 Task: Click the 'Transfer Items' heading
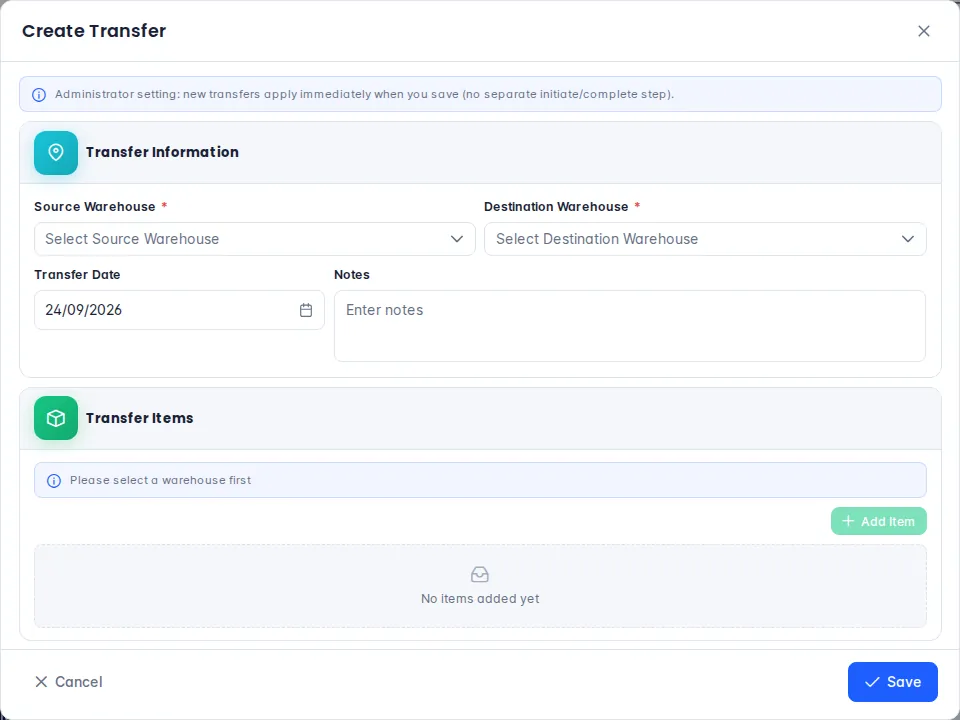pyautogui.click(x=140, y=418)
